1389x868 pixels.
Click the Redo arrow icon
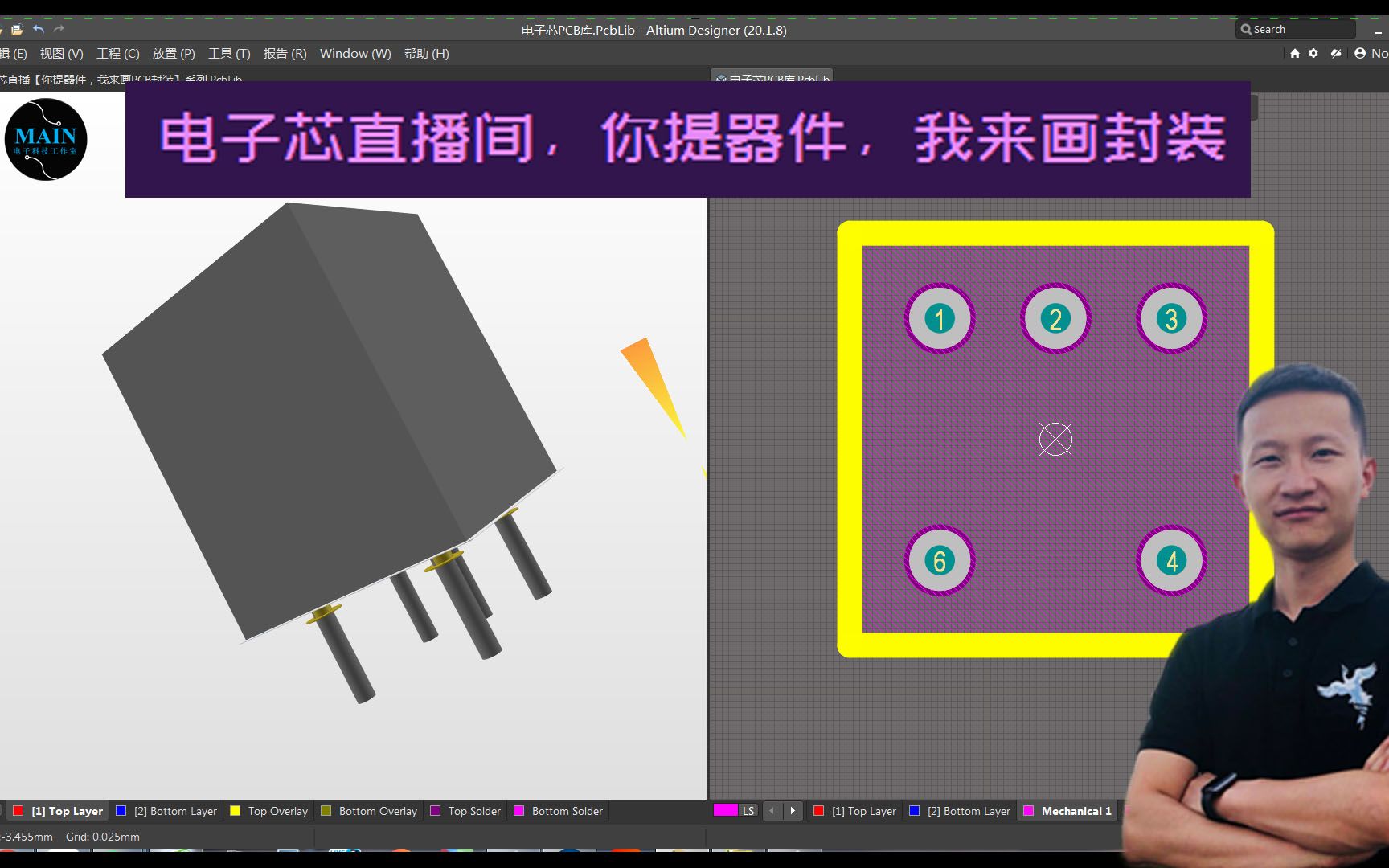point(59,29)
